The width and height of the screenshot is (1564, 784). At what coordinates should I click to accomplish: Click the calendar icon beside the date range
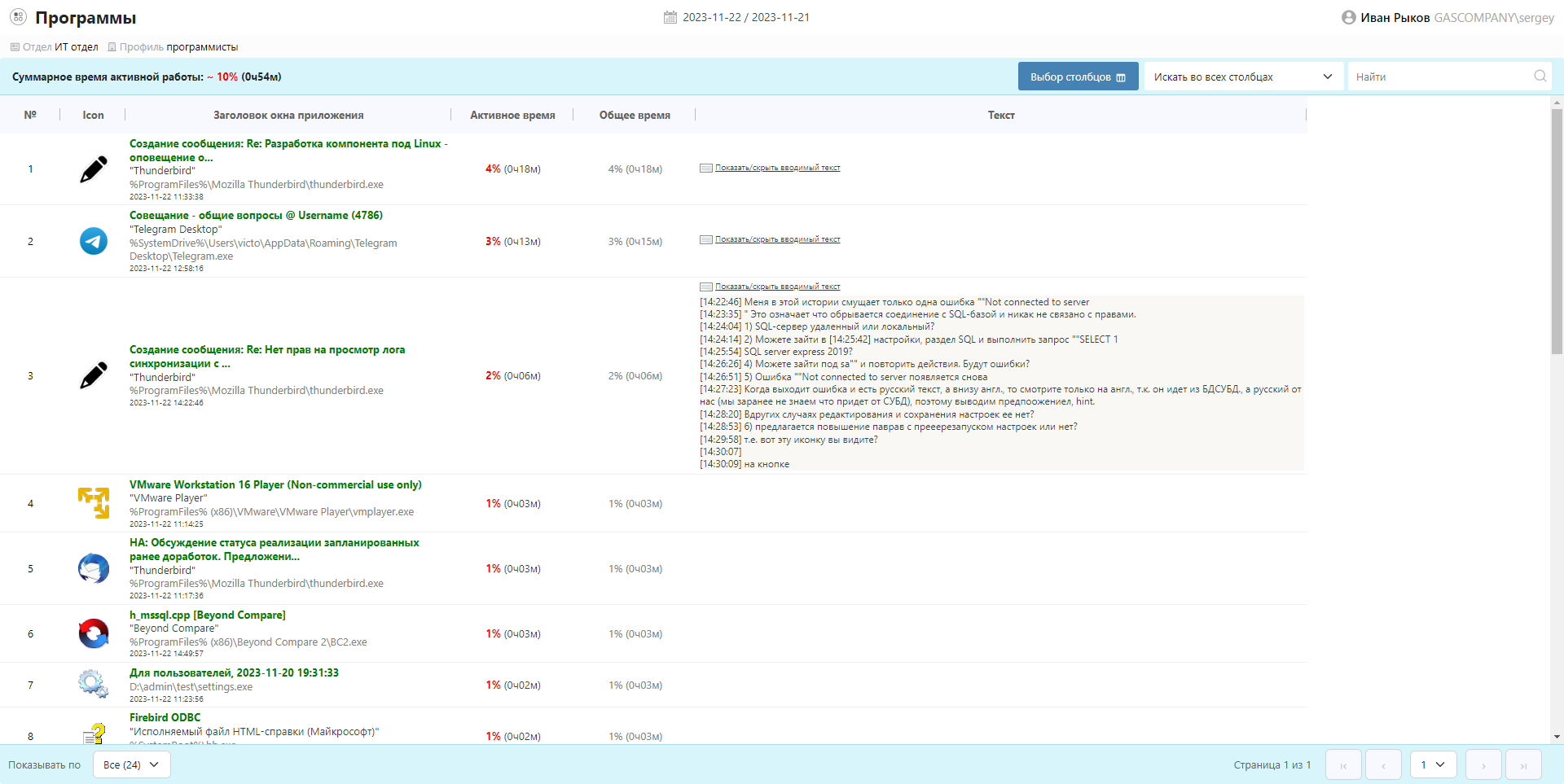tap(670, 17)
